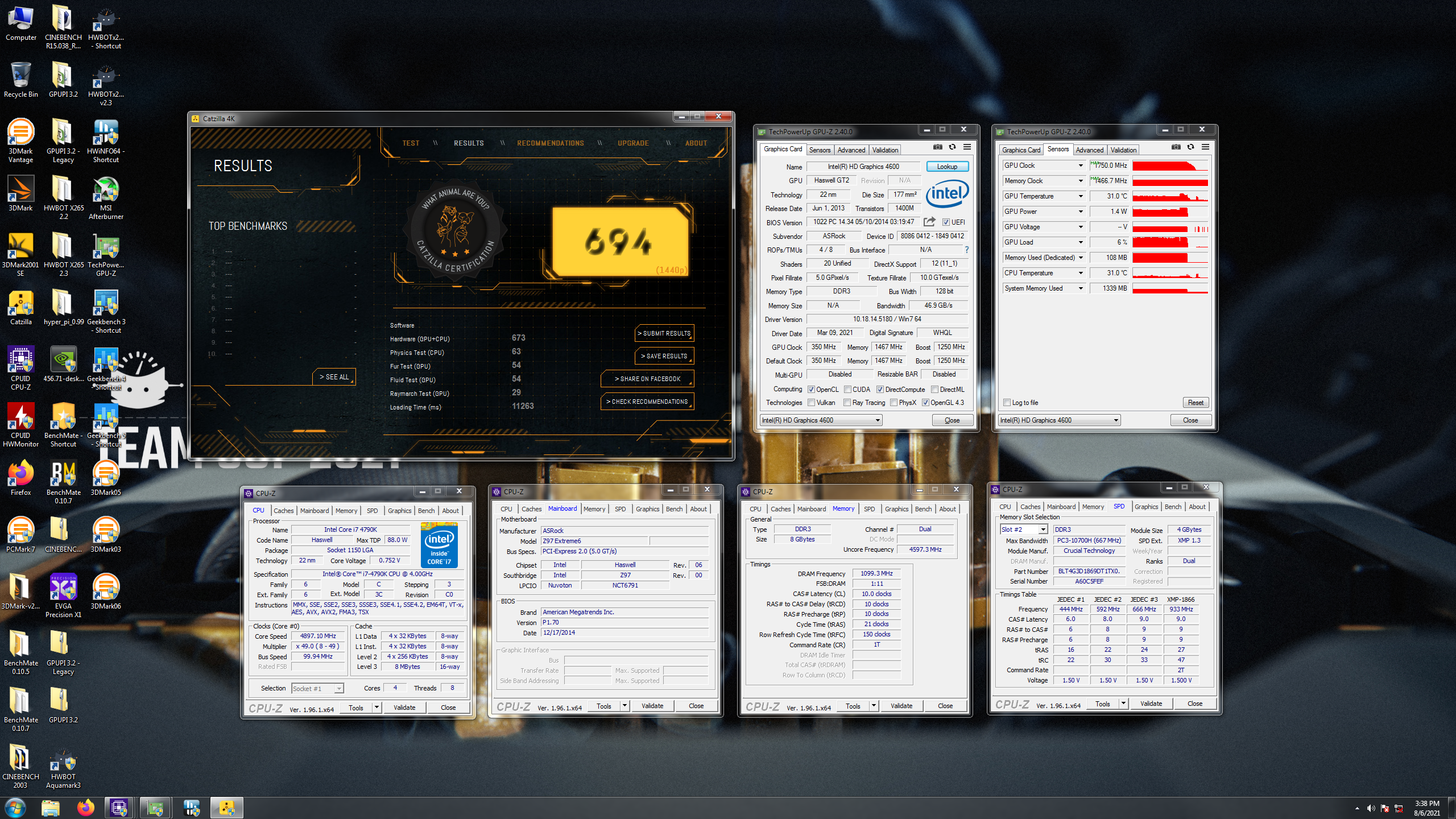Viewport: 1456px width, 819px height.
Task: Switch to Advanced tab in GPU-Z Graphics Card window
Action: pyautogui.click(x=851, y=150)
